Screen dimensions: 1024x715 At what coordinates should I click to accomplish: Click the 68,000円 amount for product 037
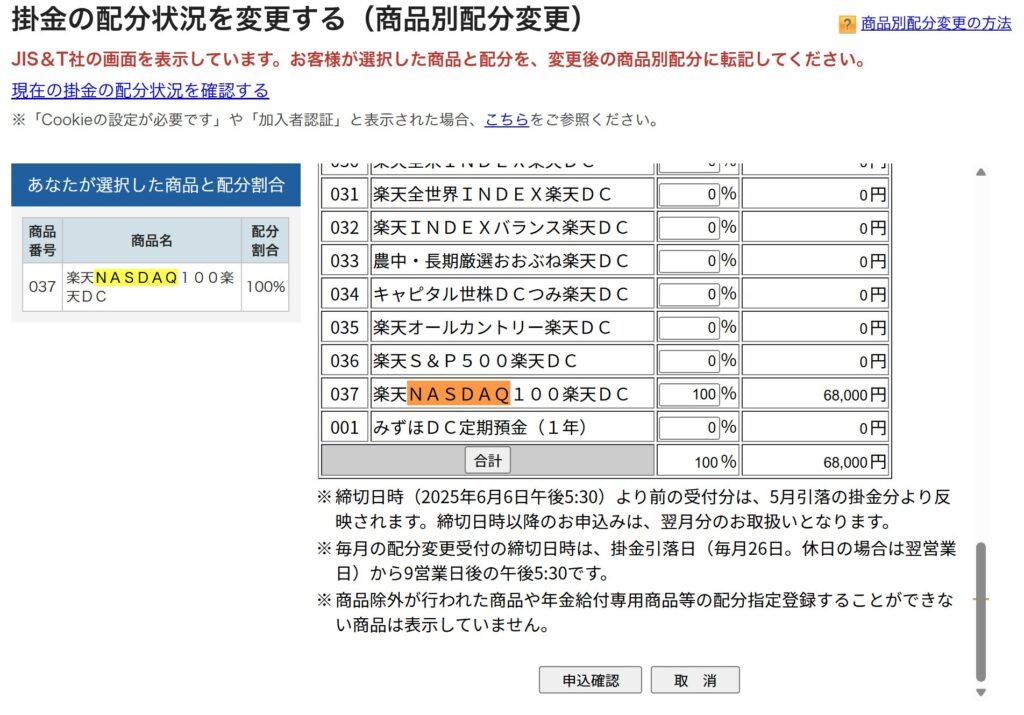(854, 394)
